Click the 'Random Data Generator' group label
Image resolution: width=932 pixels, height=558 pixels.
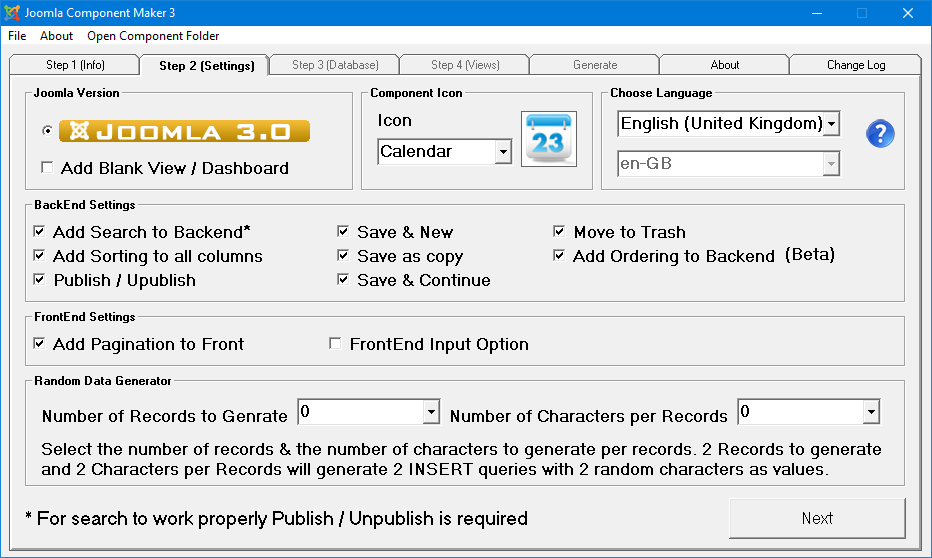[x=103, y=381]
